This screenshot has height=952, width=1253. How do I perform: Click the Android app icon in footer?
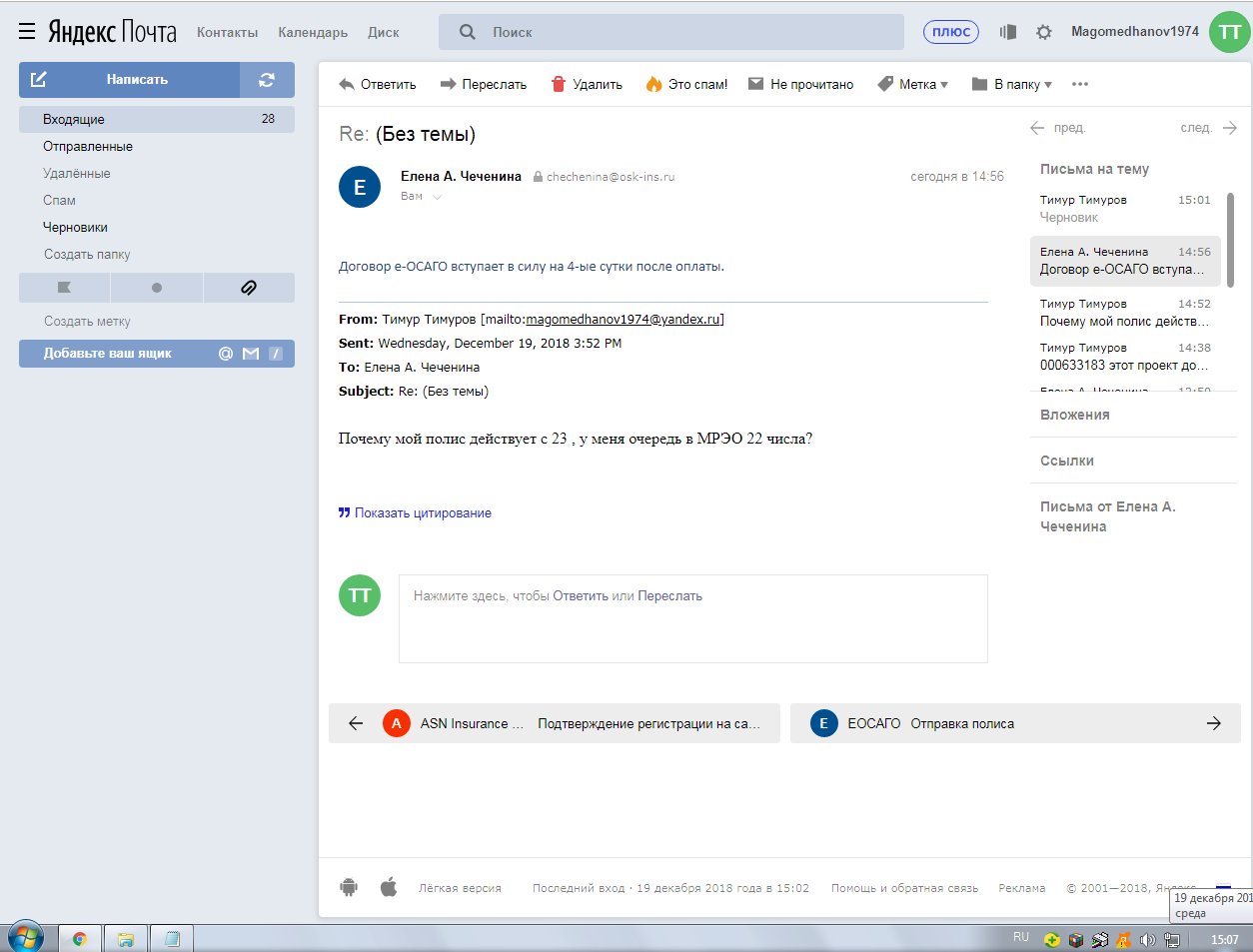349,887
